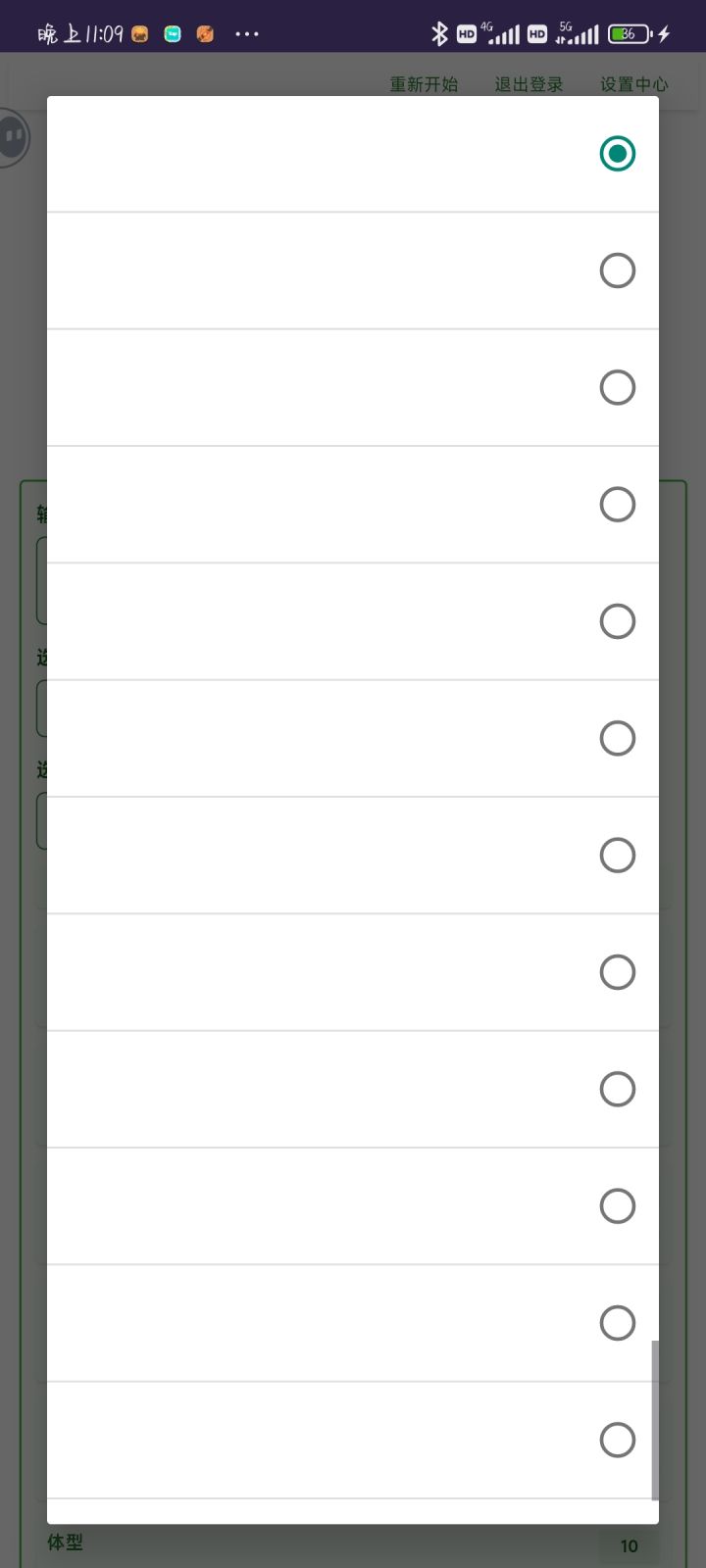Click the 重新开始 restart link

tap(424, 84)
